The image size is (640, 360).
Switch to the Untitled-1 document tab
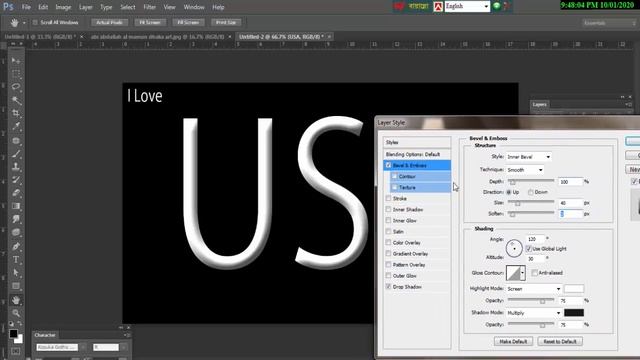pyautogui.click(x=40, y=37)
